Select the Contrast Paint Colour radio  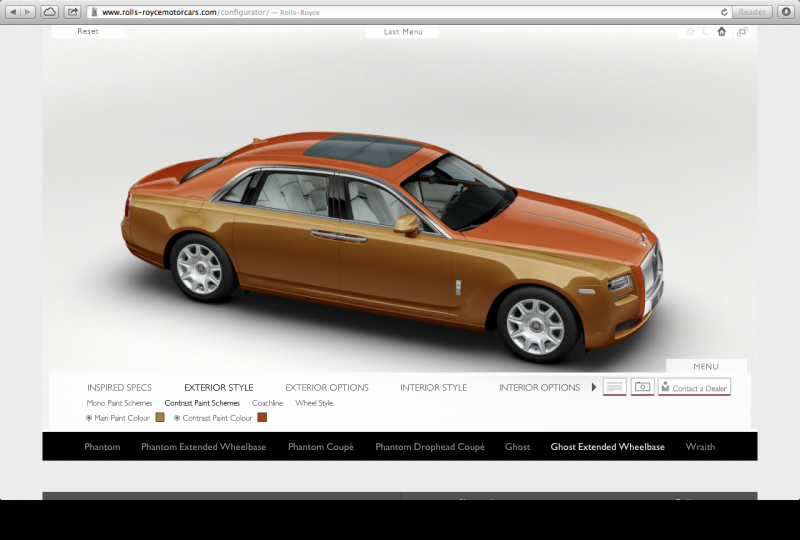tap(177, 418)
